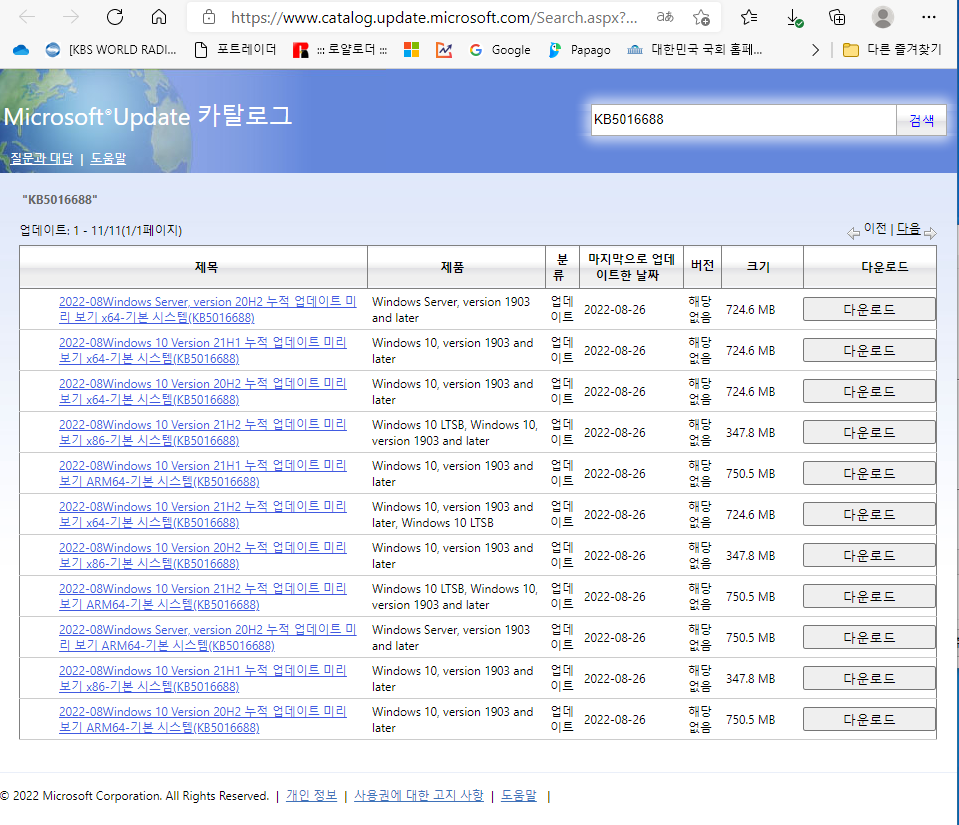Open Windows Server 20H2 x64 update link
This screenshot has height=825, width=959.
tap(207, 309)
